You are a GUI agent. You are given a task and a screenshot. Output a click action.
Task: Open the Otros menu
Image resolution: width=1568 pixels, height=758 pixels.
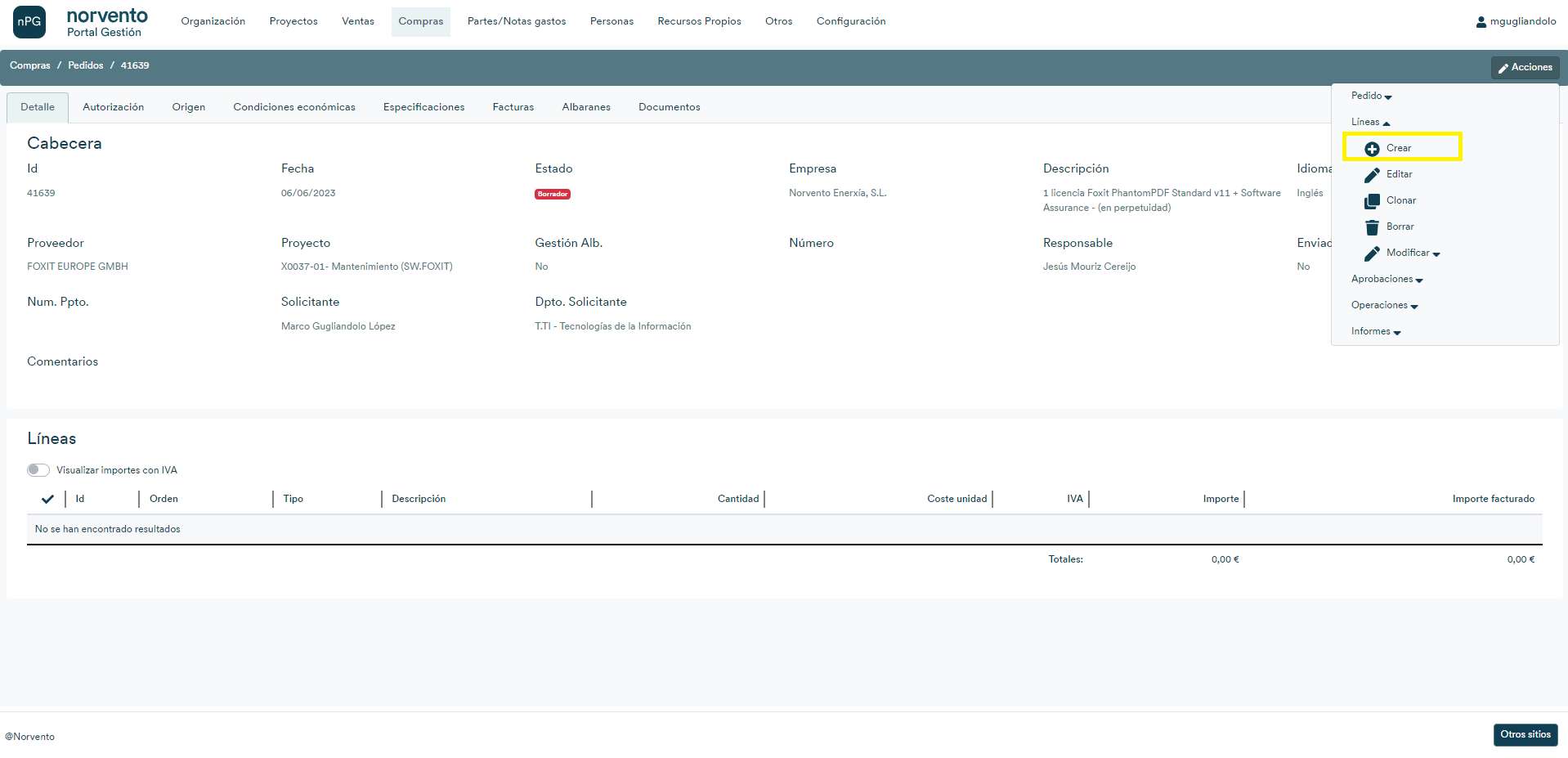779,21
